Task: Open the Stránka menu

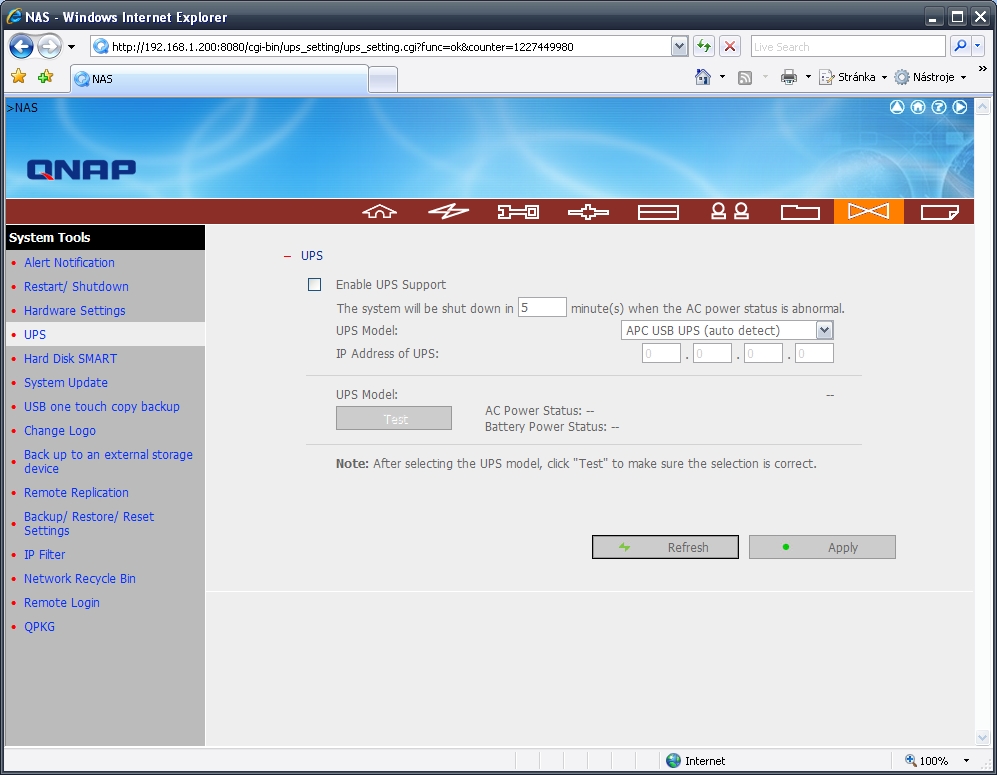Action: (853, 77)
